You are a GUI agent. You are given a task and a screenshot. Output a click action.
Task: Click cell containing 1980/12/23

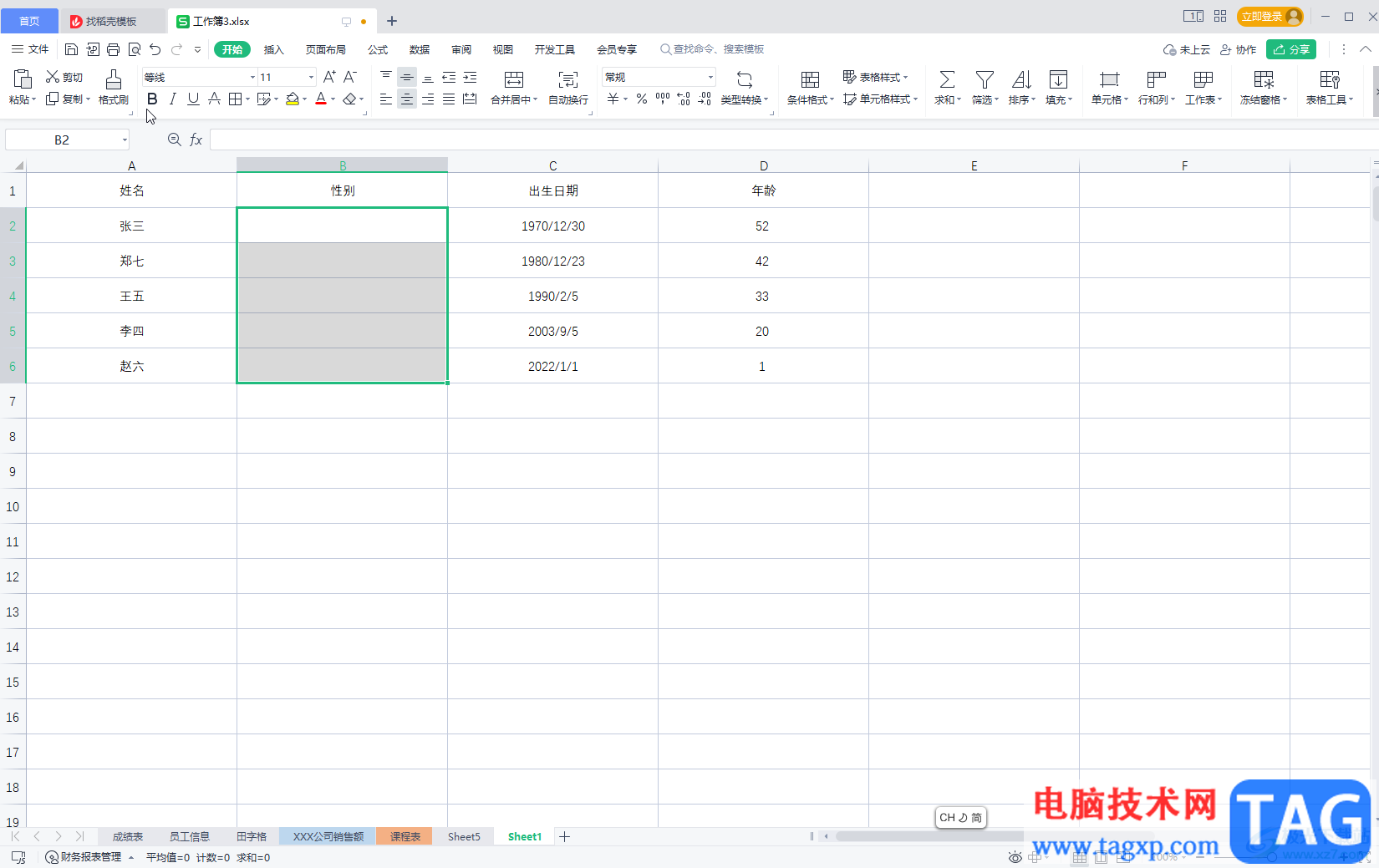(552, 261)
